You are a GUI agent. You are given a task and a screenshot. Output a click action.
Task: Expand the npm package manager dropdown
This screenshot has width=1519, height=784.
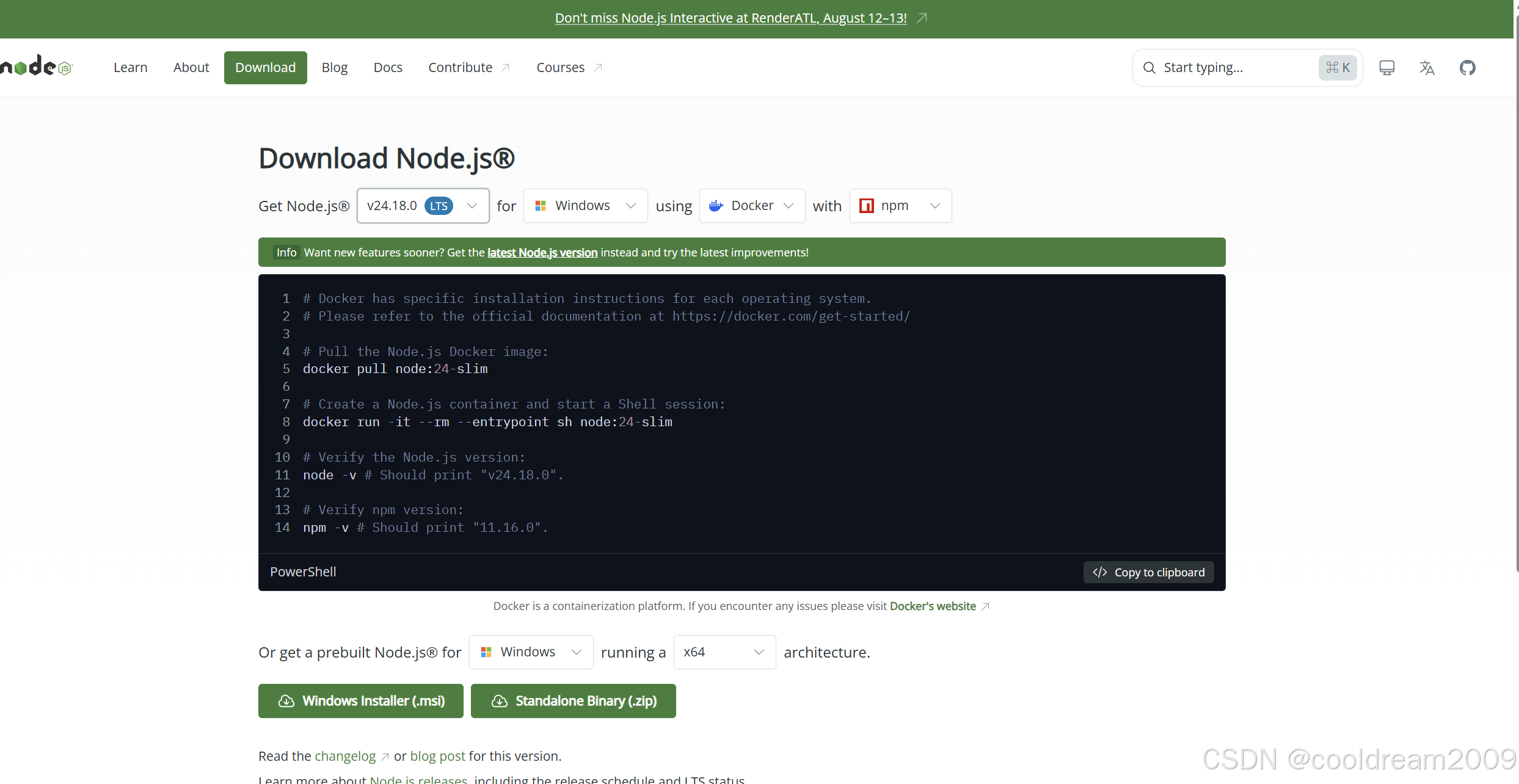click(900, 206)
